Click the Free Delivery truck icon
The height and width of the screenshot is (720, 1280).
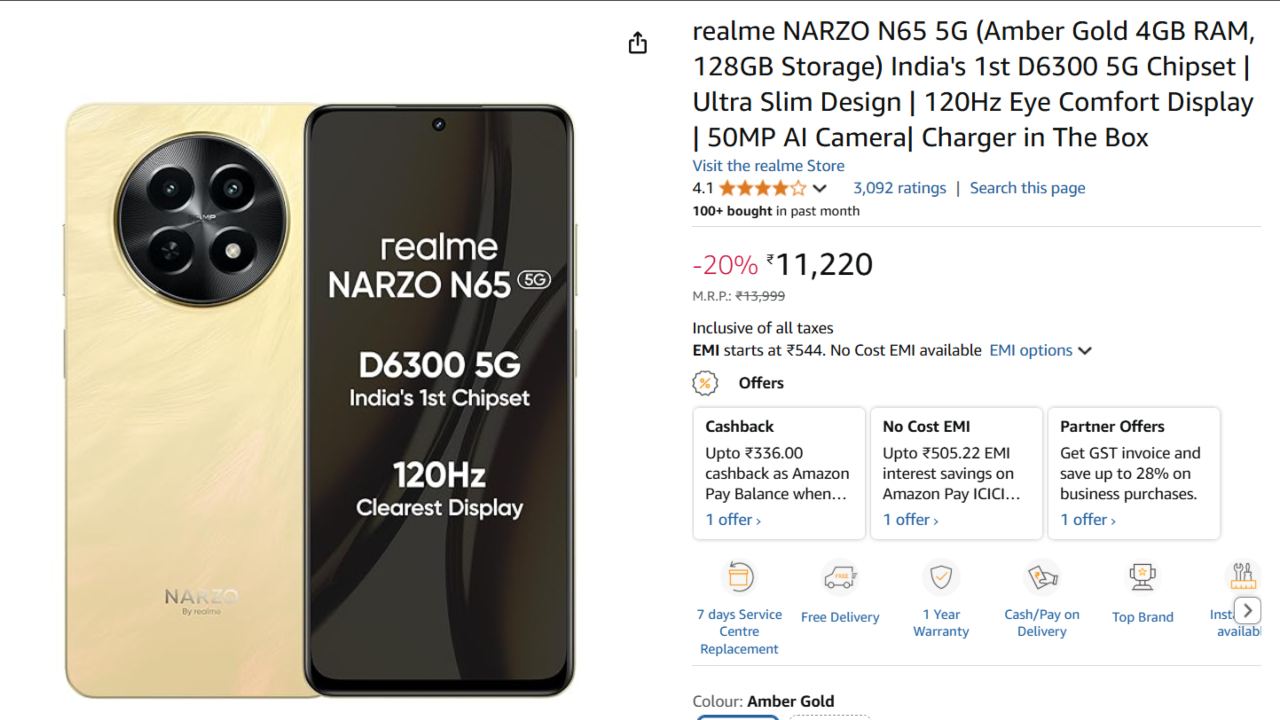(840, 577)
